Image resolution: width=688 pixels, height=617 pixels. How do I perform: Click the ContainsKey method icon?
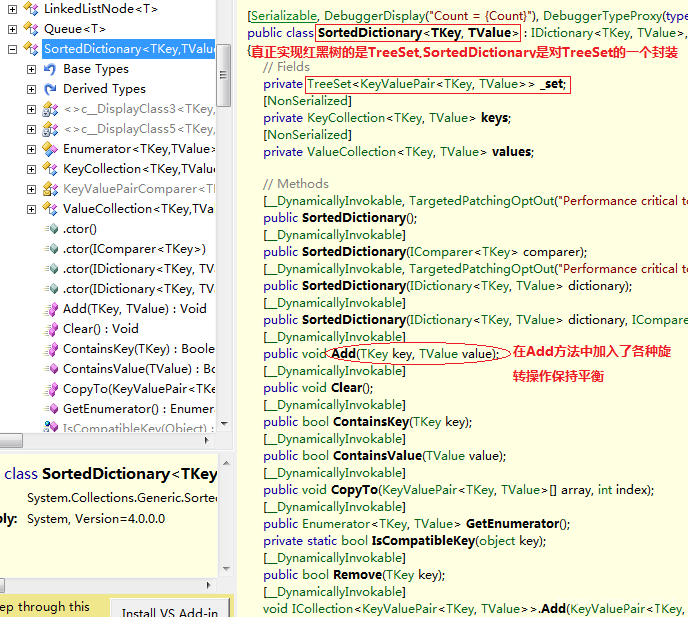click(x=51, y=349)
